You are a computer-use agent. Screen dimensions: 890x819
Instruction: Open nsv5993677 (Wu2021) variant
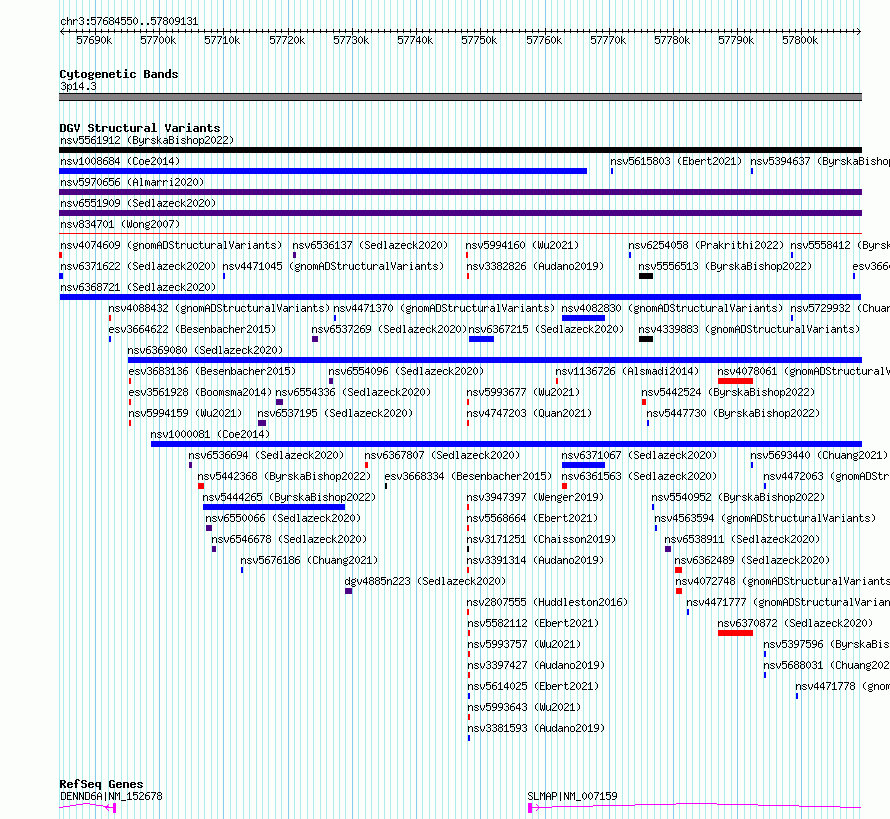[x=523, y=392]
